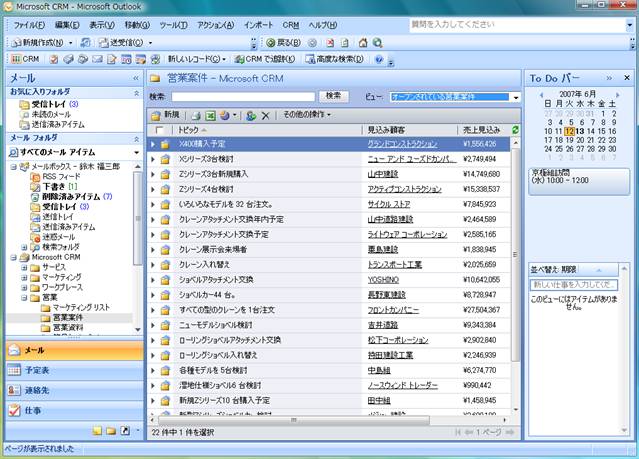Expand the ワークプレース folder node
Image resolution: width=639 pixels, height=459 pixels.
point(24,288)
